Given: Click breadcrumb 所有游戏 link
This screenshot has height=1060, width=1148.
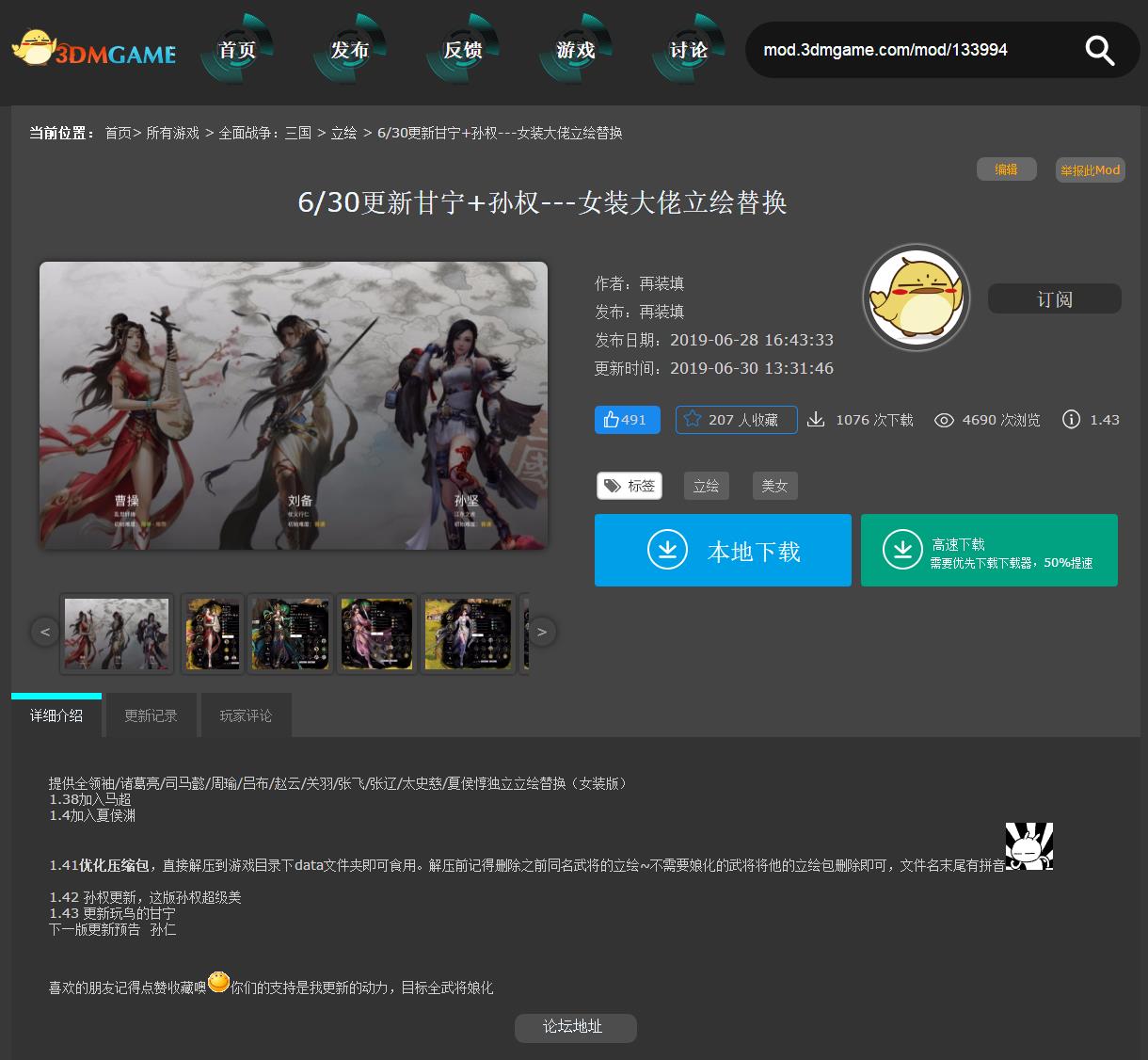Looking at the screenshot, I should pyautogui.click(x=172, y=133).
